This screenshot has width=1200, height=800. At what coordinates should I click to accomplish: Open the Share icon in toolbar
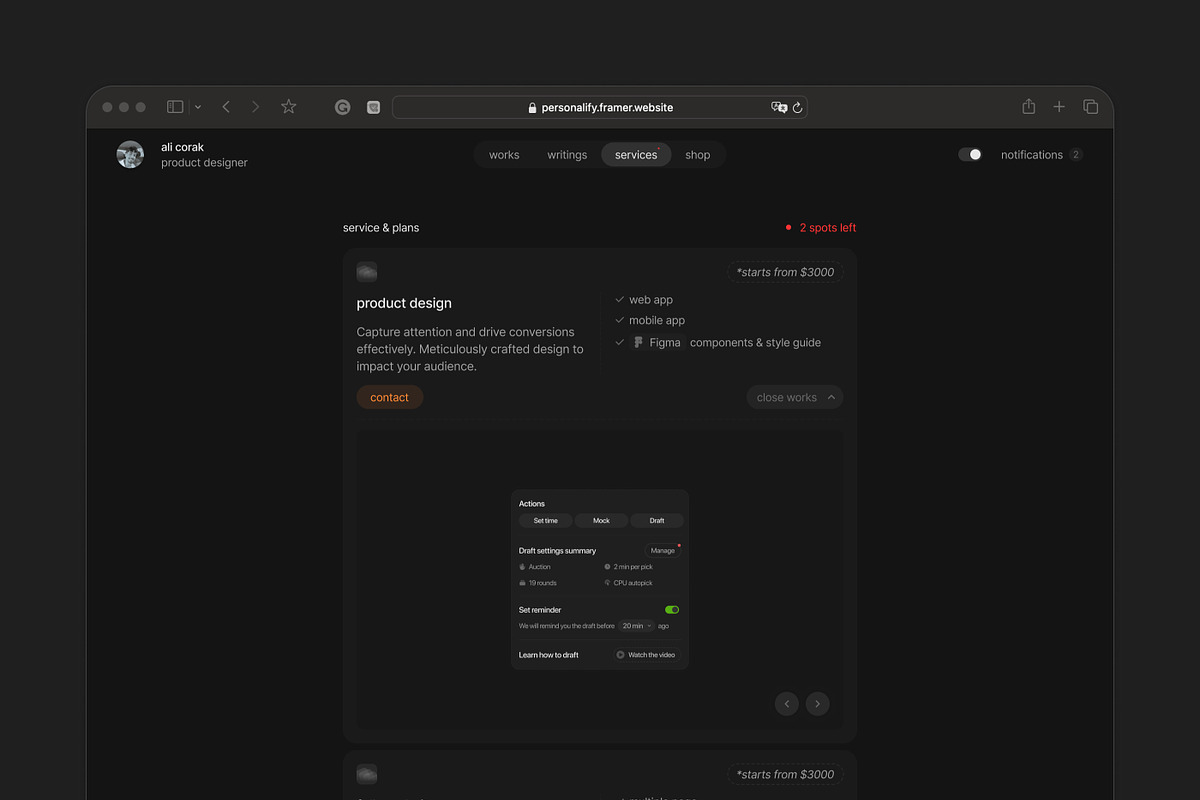tap(1028, 106)
